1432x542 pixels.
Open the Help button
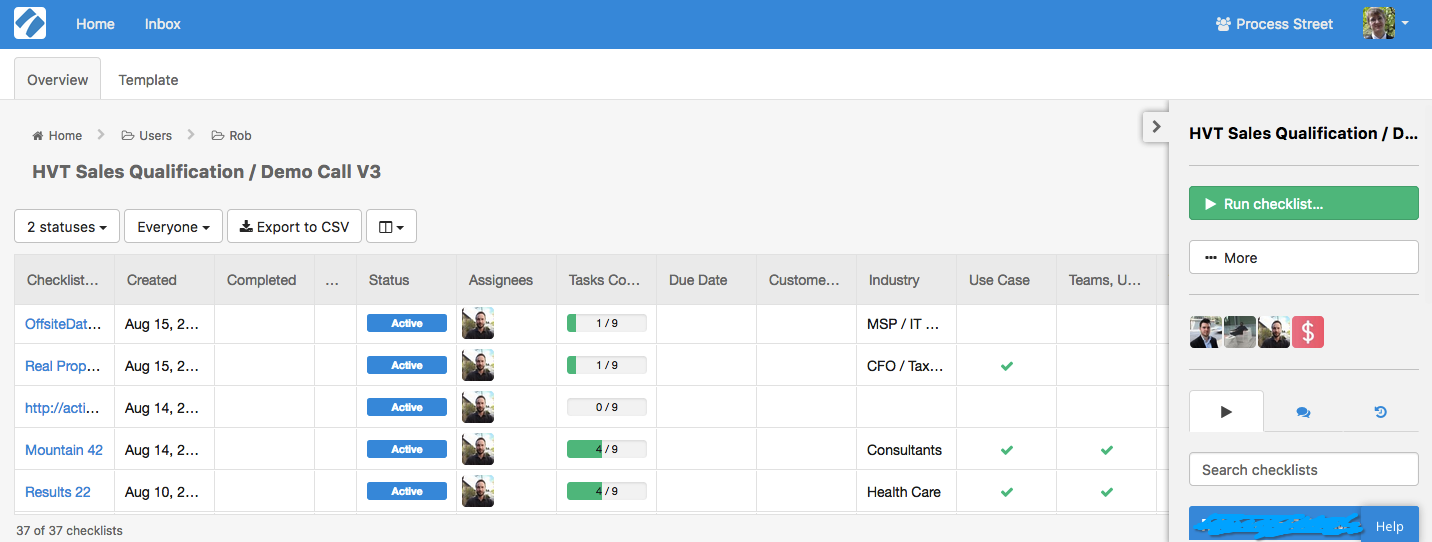coord(1389,526)
